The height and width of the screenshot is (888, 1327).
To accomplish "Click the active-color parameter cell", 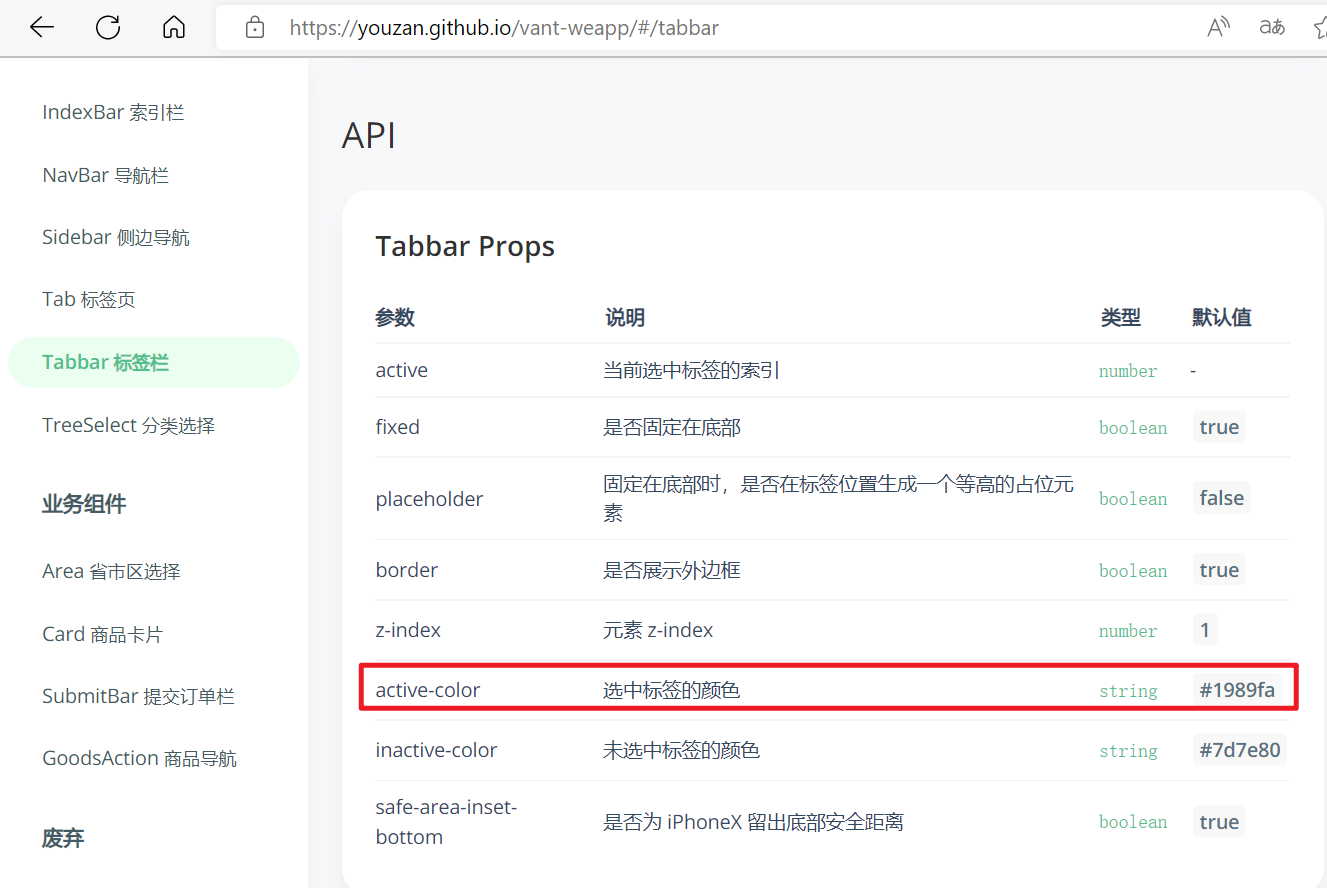I will tap(428, 690).
